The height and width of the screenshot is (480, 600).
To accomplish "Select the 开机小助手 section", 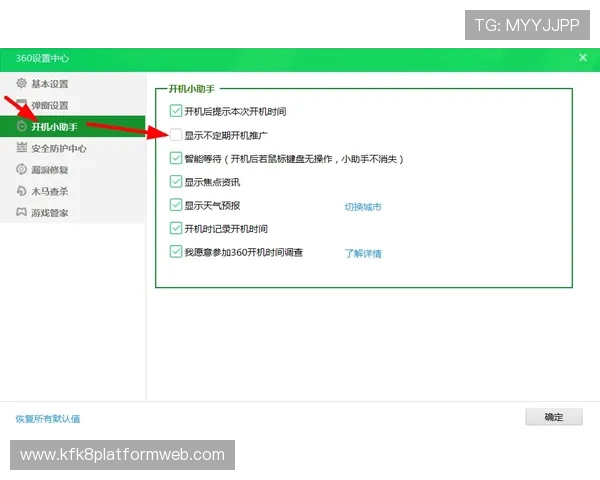I will click(x=73, y=126).
